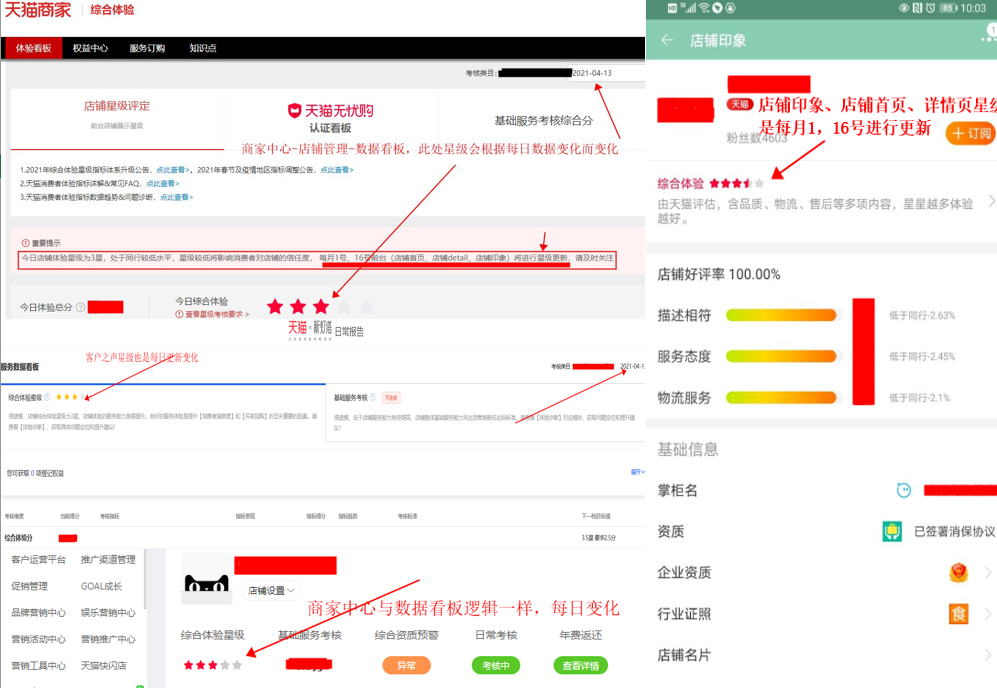Click the orange 订阅 subscribe button
The width and height of the screenshot is (997, 688).
(x=969, y=133)
